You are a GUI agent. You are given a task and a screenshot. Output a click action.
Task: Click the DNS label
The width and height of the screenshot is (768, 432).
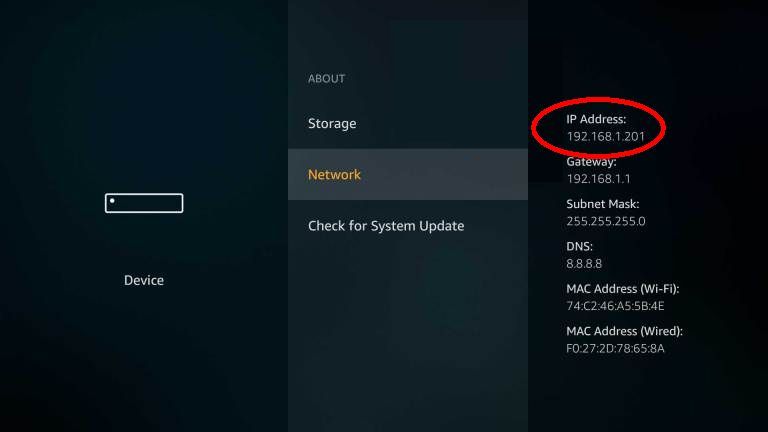579,246
